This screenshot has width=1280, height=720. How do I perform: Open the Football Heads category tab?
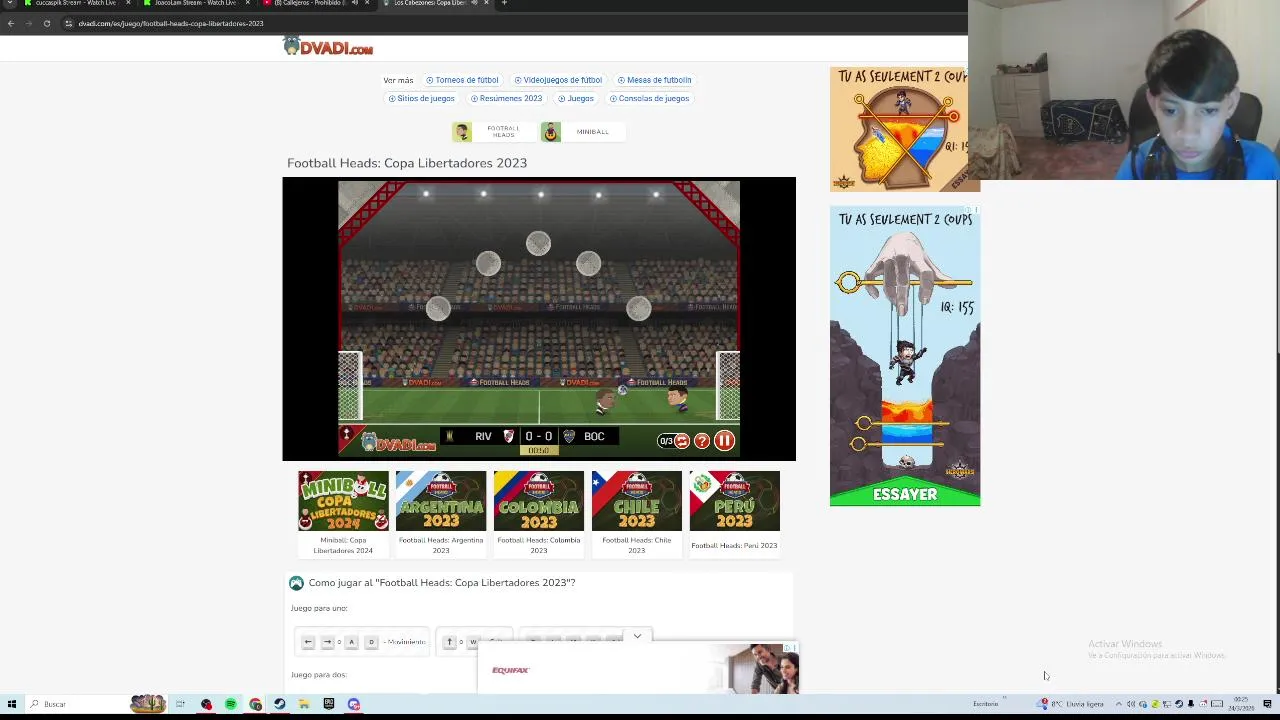(x=492, y=132)
